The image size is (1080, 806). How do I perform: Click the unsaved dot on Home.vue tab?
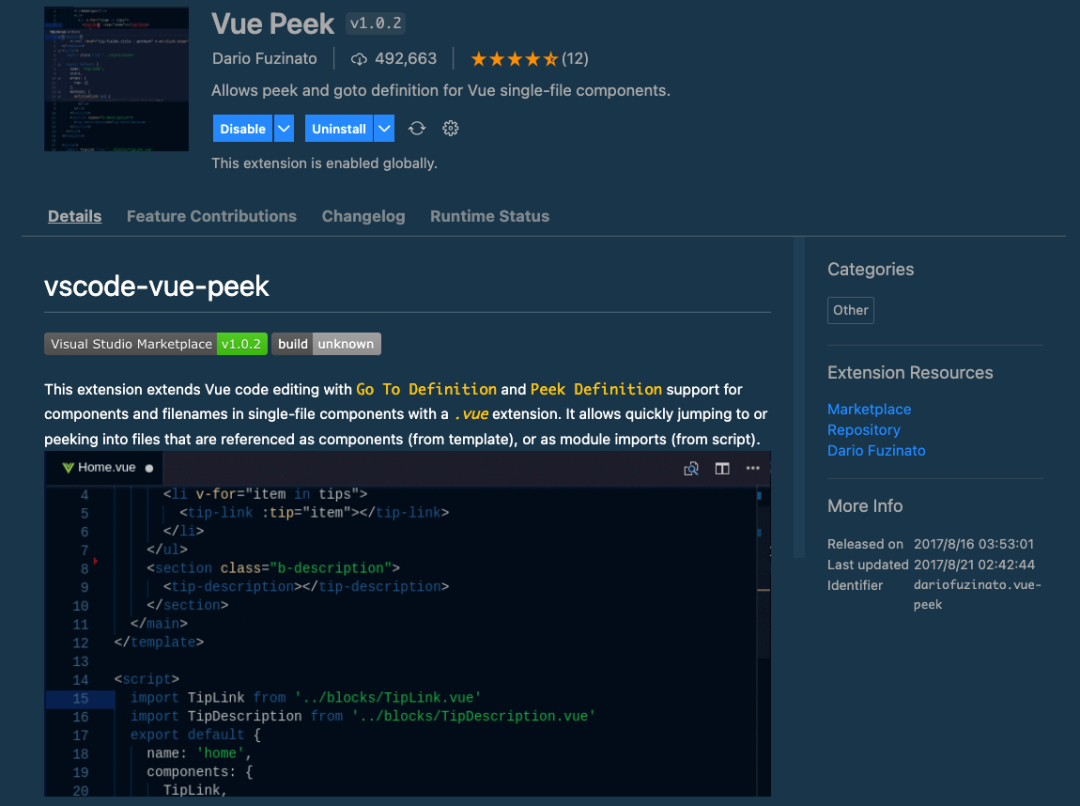point(149,468)
